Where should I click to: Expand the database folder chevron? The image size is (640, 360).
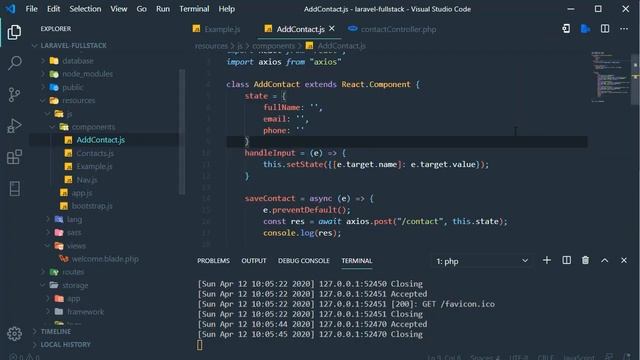click(43, 61)
